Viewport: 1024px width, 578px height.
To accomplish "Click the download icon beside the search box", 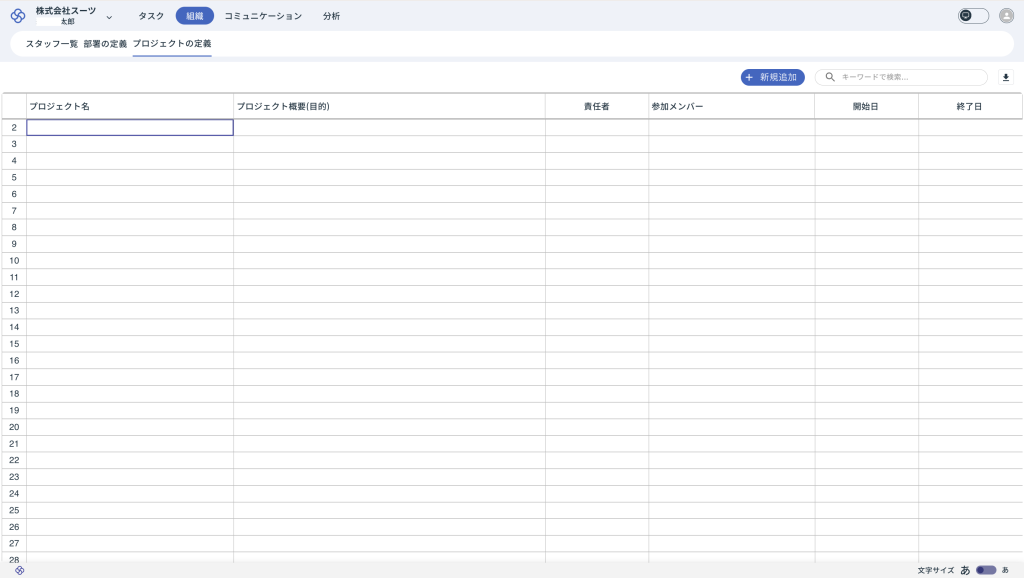I will (x=1006, y=77).
